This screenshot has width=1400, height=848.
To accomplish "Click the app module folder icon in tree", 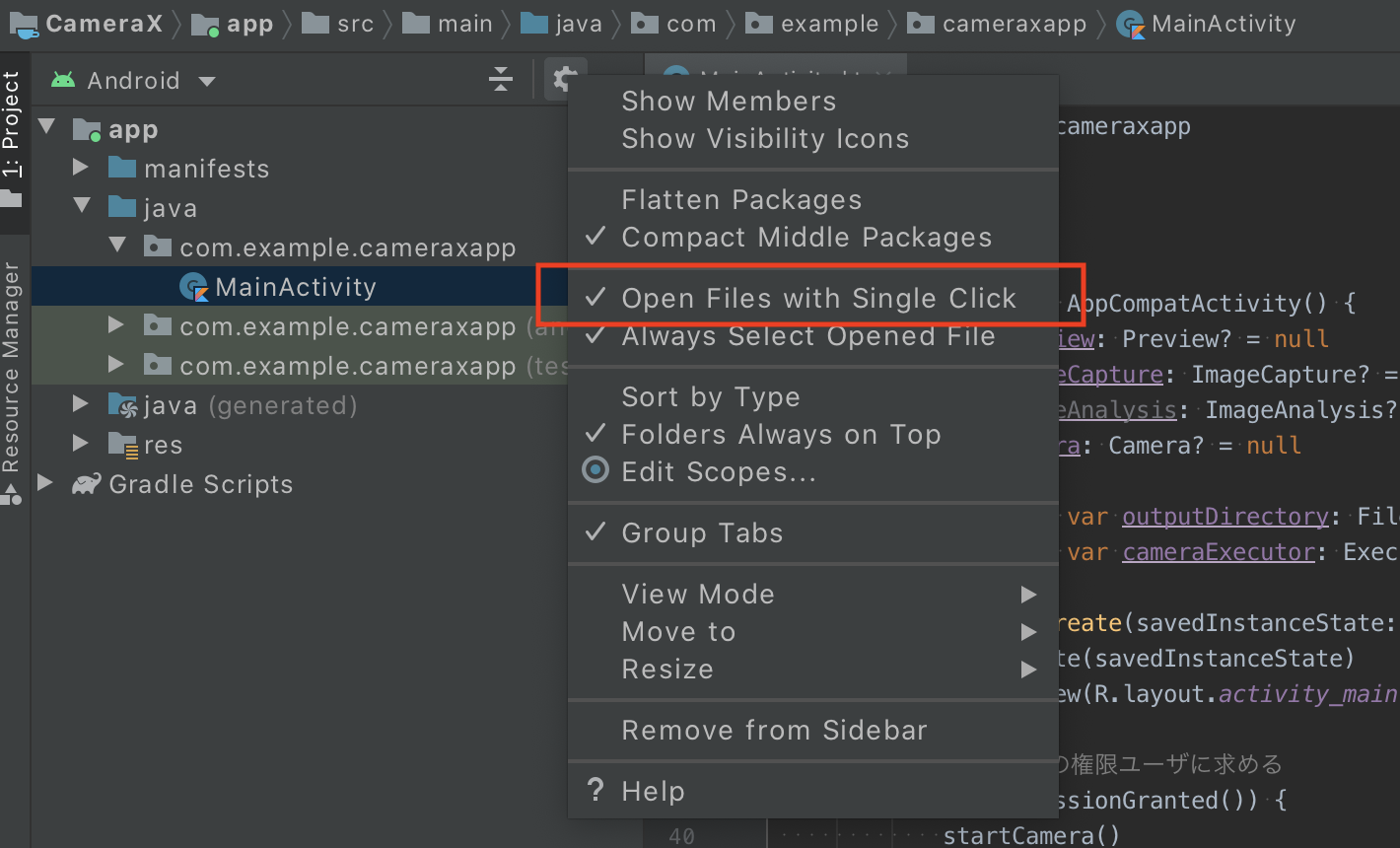I will click(x=87, y=129).
